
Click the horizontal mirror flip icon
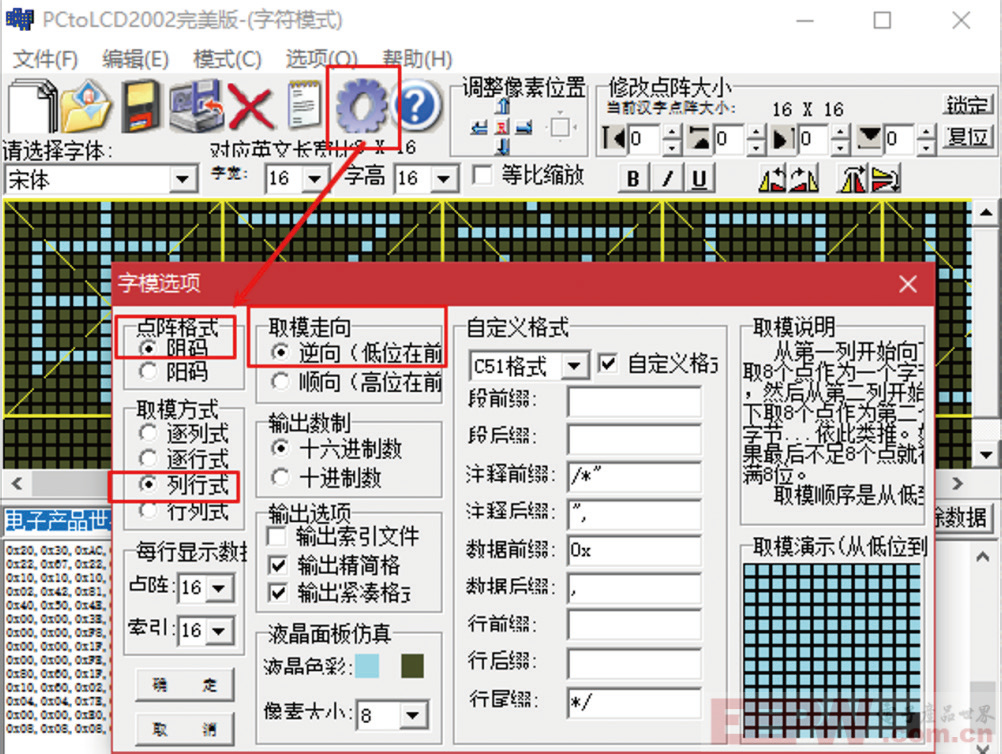852,179
